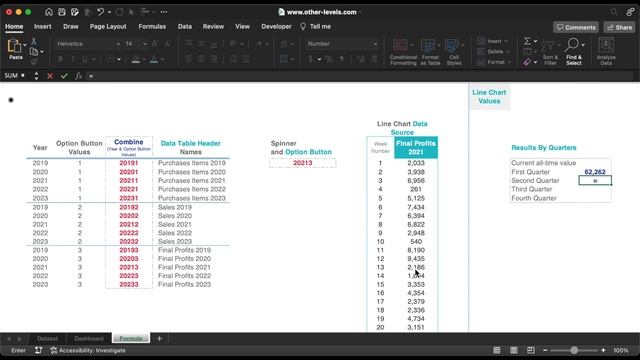The width and height of the screenshot is (640, 360).
Task: Click the Undo arrow in title bar
Action: tap(100, 12)
